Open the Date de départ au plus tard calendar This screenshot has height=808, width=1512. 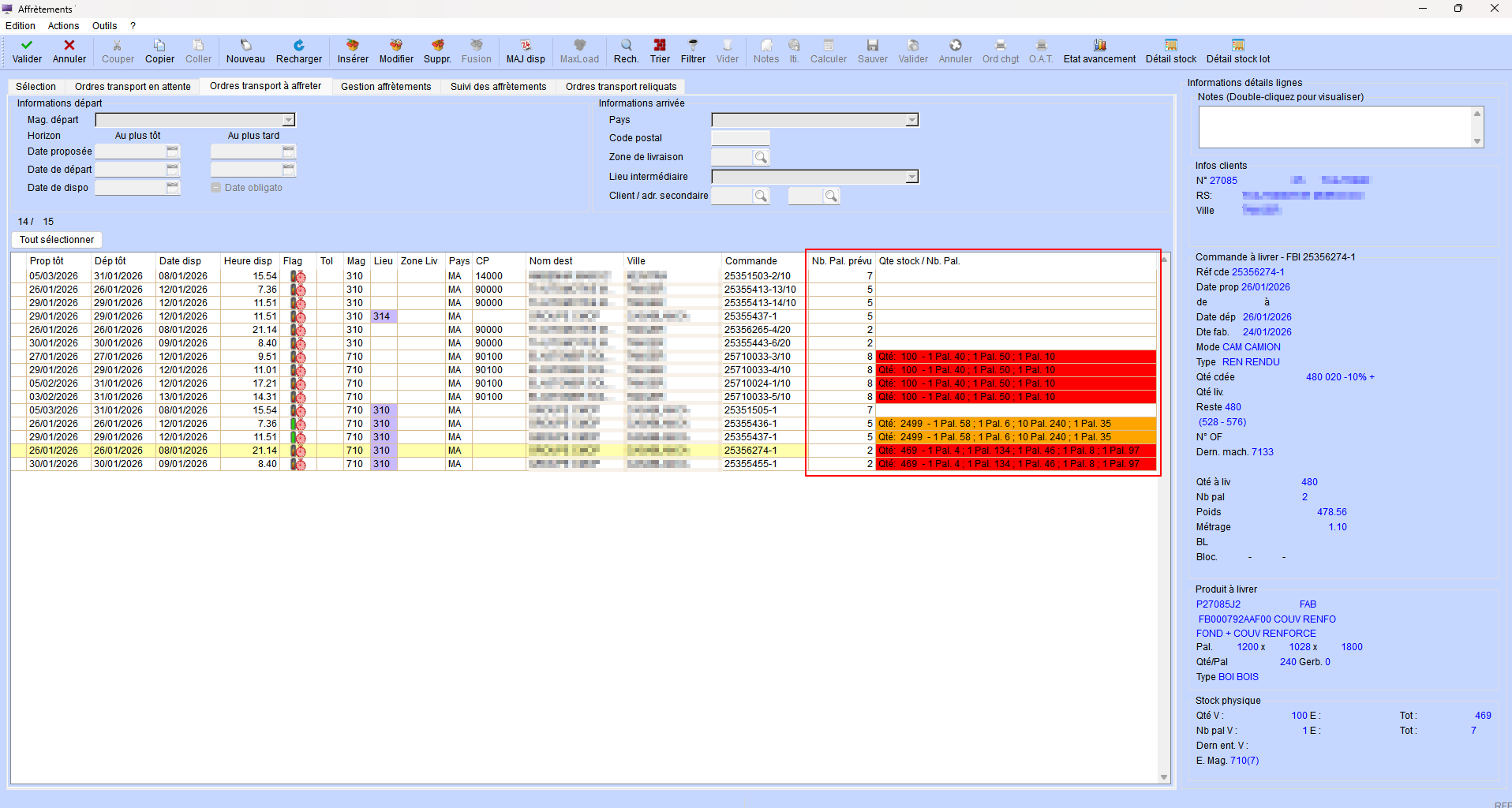[288, 169]
